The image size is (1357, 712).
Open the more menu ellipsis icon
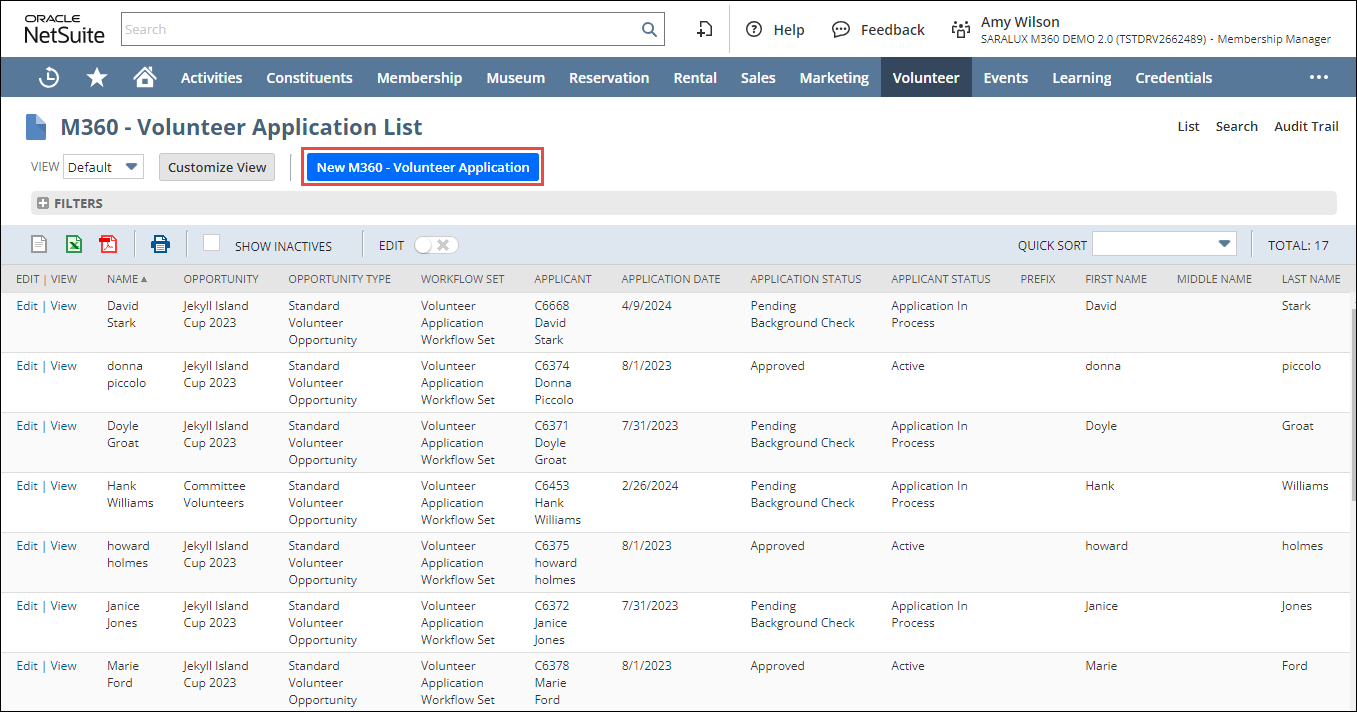(x=1319, y=77)
